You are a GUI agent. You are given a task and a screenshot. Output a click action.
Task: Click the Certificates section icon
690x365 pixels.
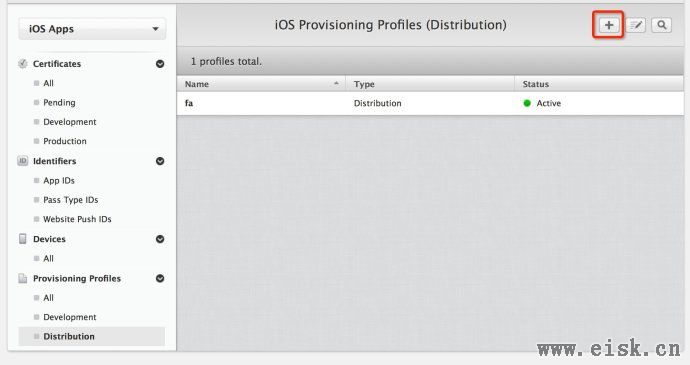[22, 64]
